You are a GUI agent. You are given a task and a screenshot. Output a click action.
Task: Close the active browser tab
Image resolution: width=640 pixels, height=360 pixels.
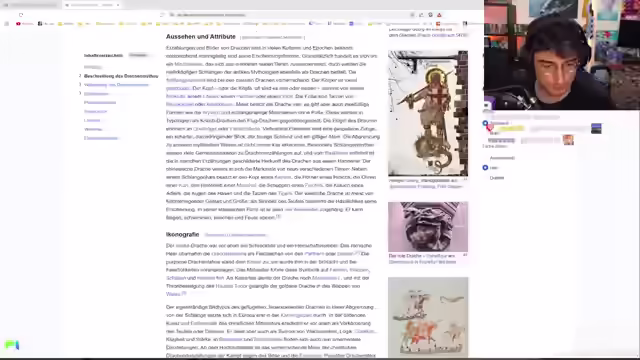point(118,5)
